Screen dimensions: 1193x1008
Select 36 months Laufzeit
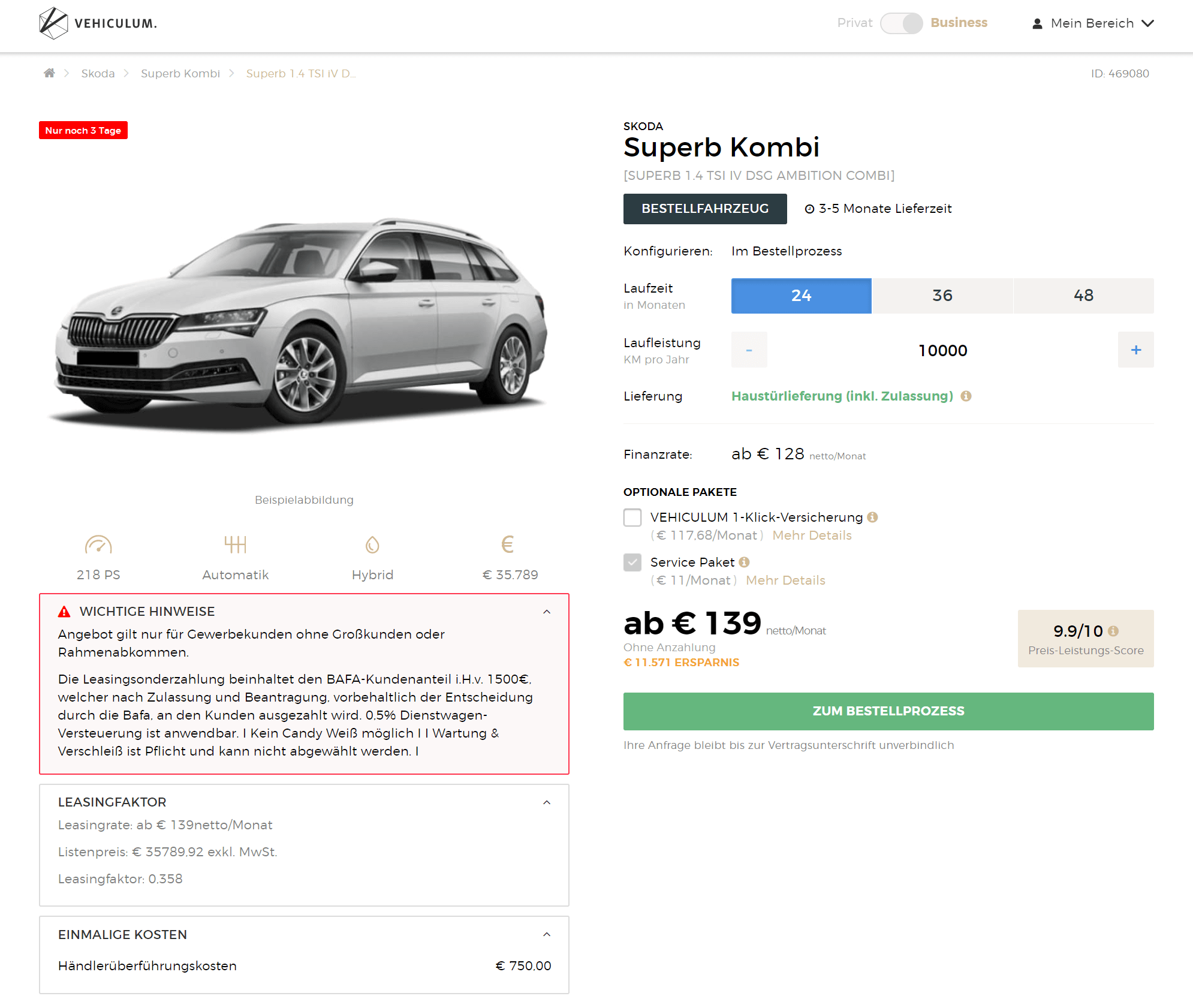(942, 296)
